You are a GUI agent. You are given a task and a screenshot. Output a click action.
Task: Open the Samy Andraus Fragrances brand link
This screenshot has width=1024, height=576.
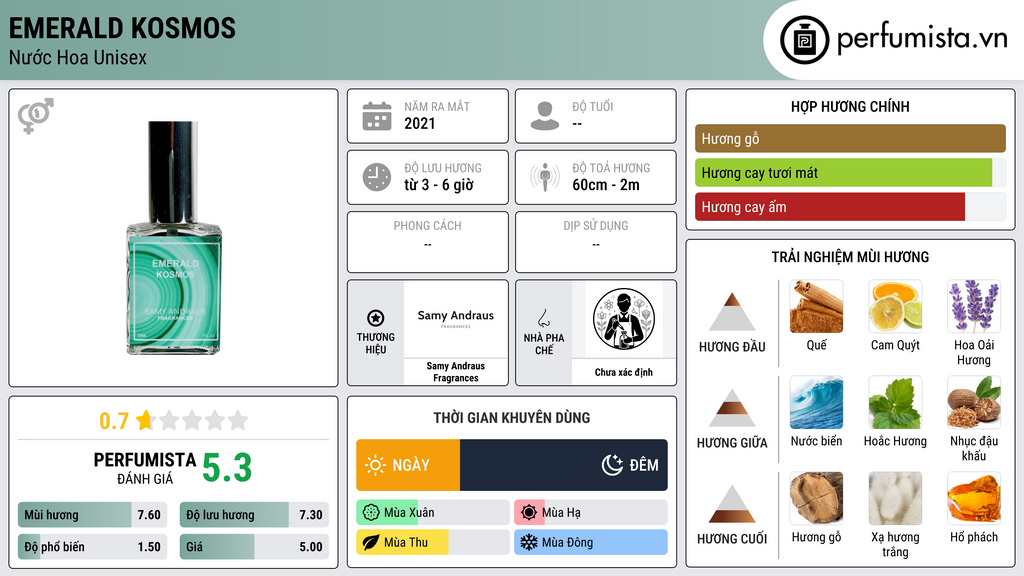click(456, 372)
